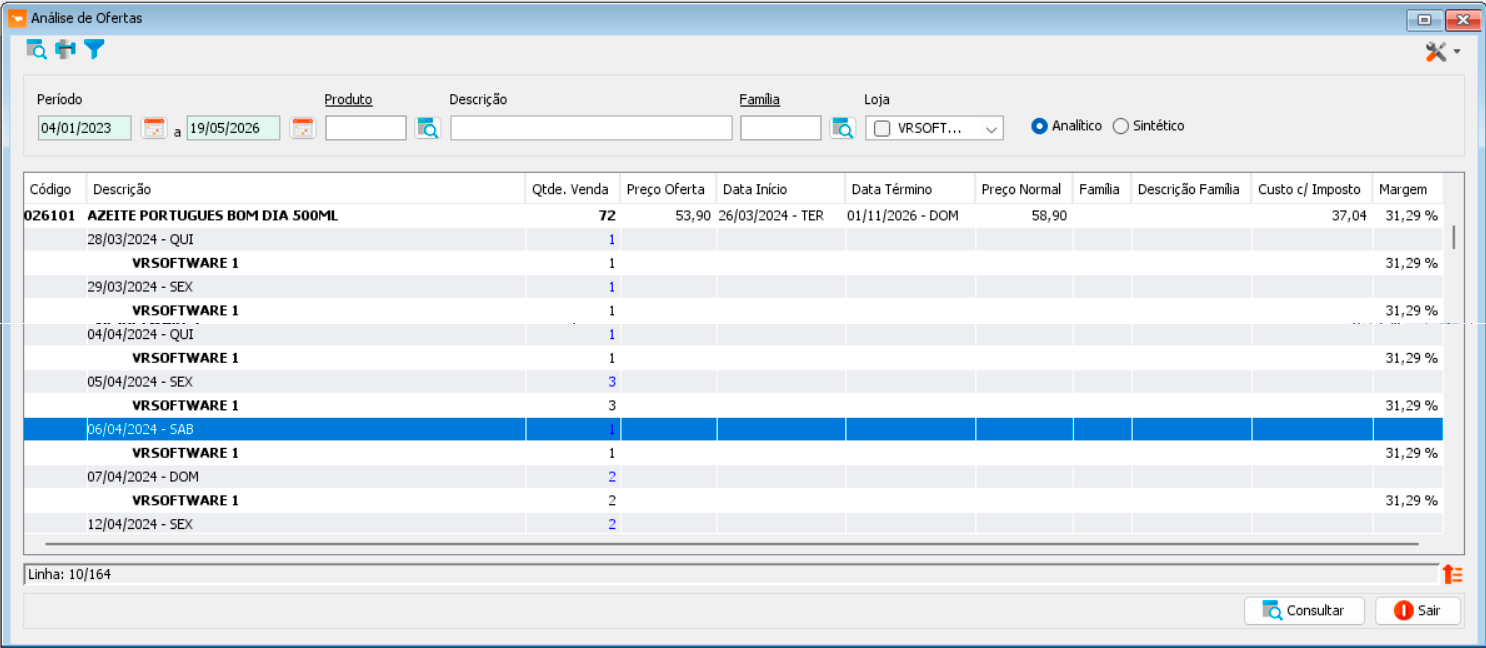
Task: Select the AZEITE PORTUGUES BOM DIA 500ML row
Action: 733,215
